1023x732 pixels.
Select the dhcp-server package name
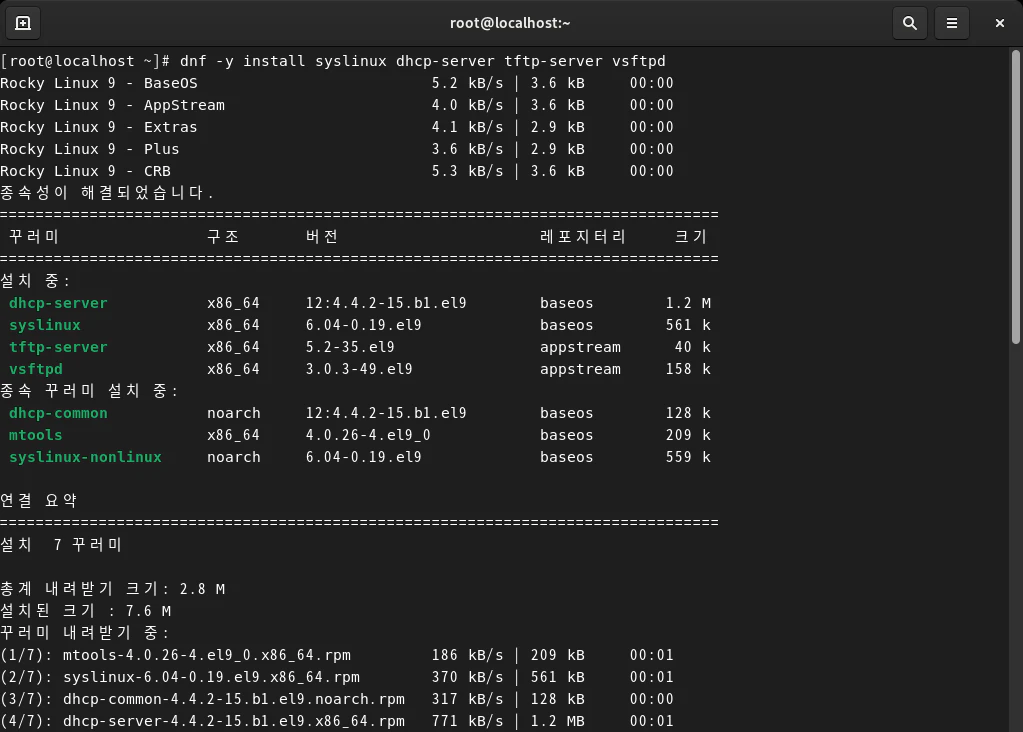pyautogui.click(x=58, y=303)
